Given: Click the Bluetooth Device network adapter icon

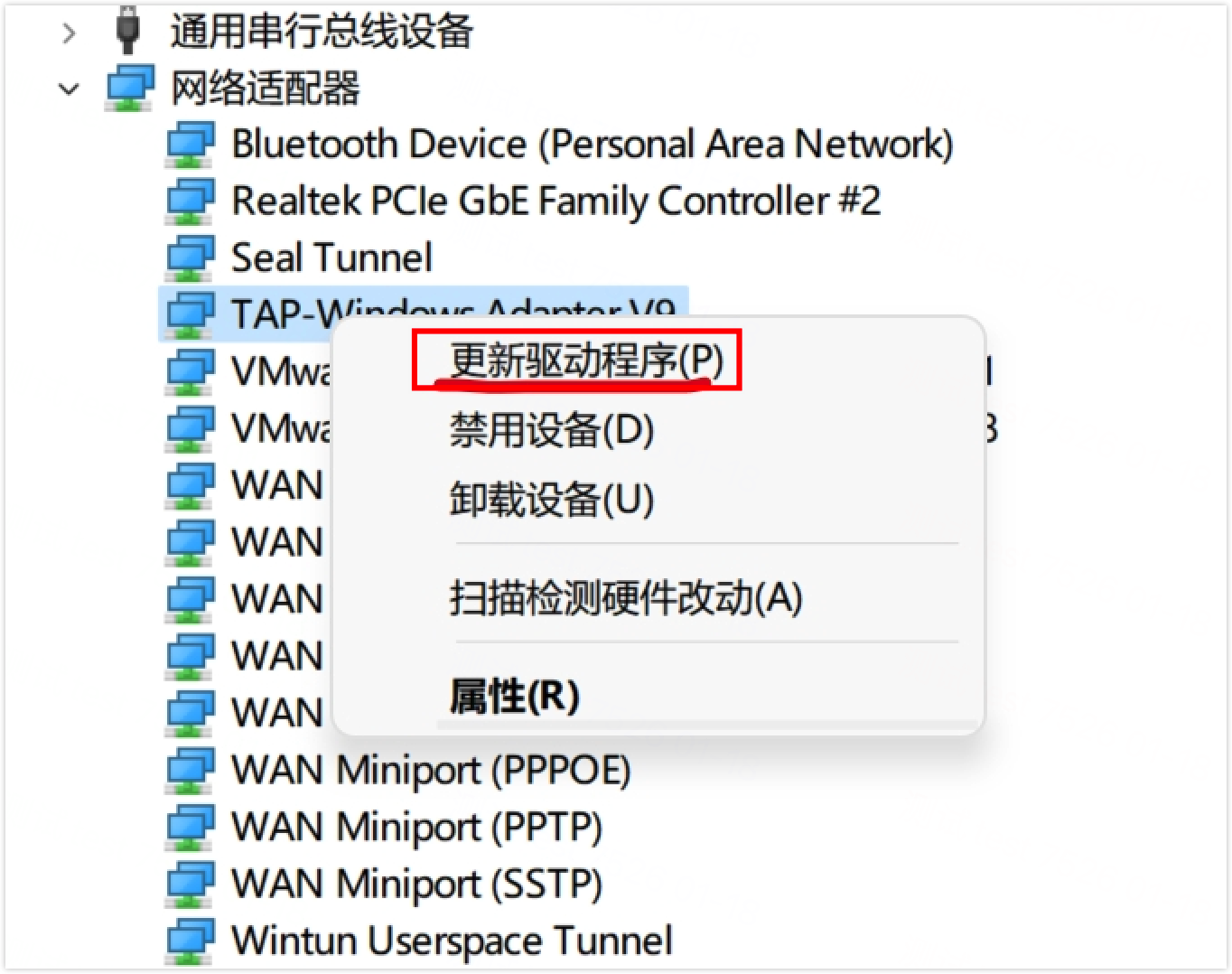Looking at the screenshot, I should click(x=190, y=145).
